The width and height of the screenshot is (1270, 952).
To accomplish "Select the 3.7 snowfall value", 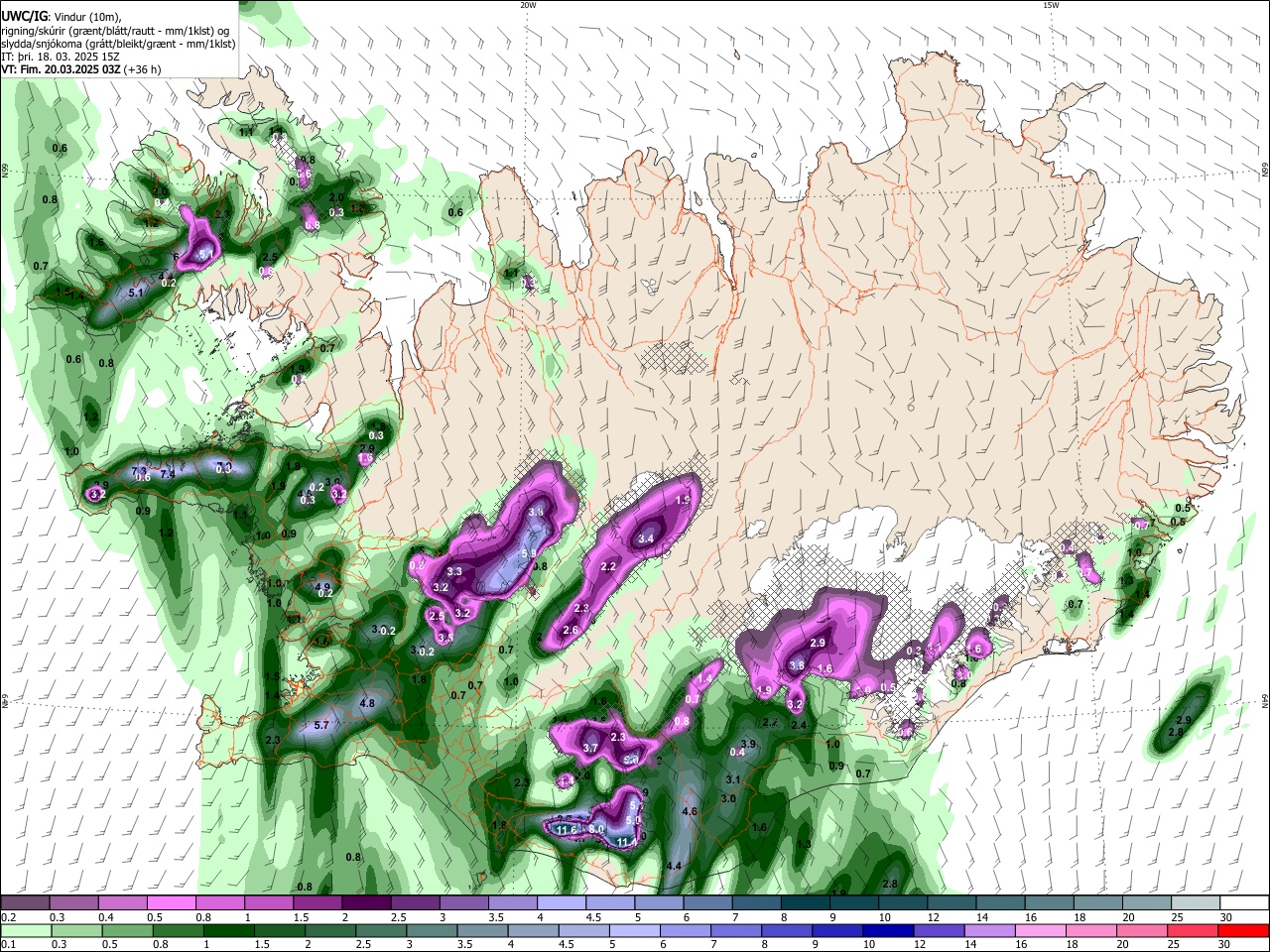I will click(x=590, y=748).
